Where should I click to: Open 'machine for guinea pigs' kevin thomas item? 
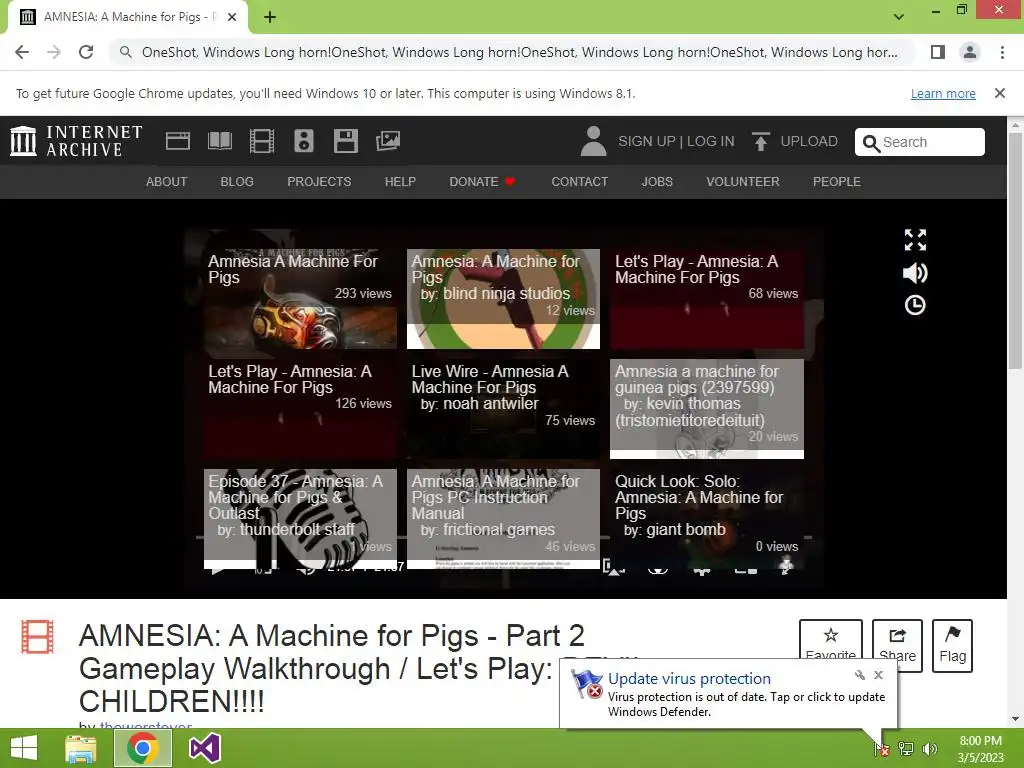click(x=707, y=409)
